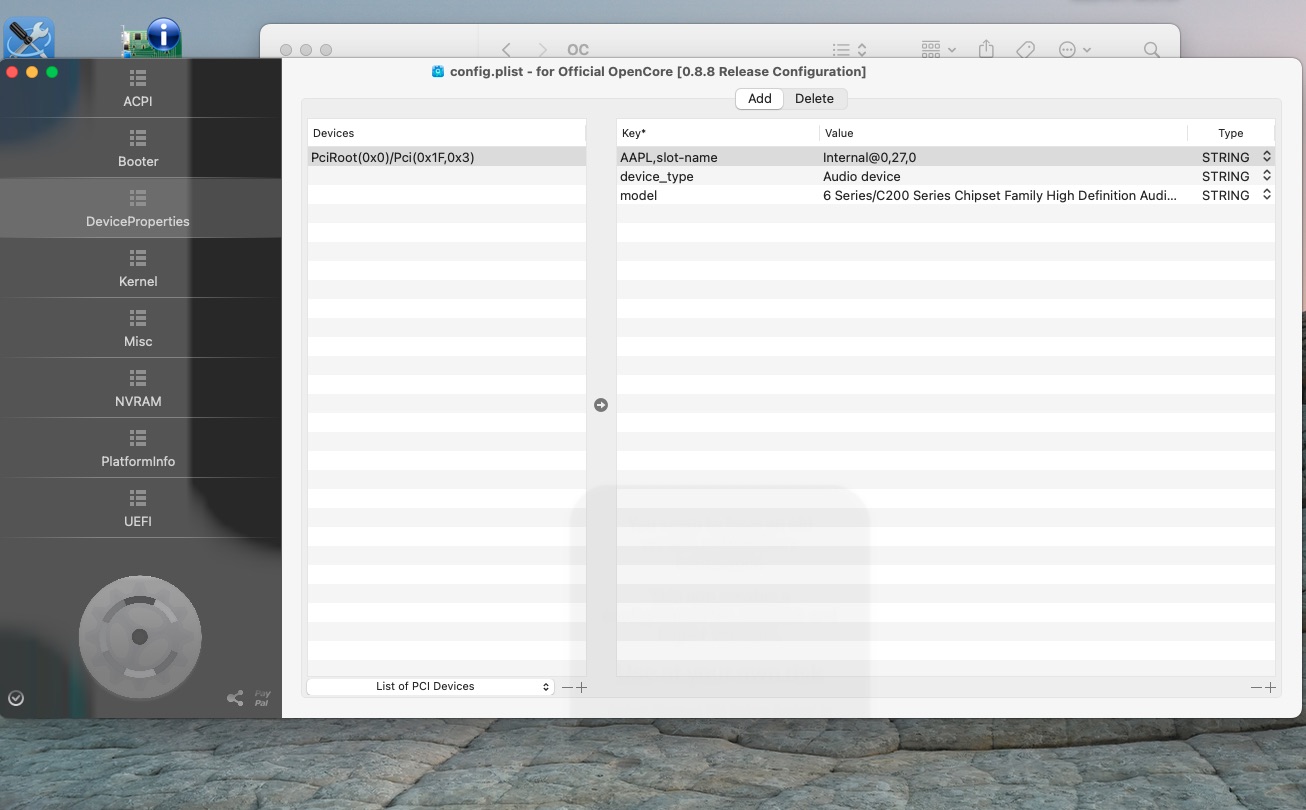Select the PlatformInfo section
Screen dimensions: 1306x810
pos(138,448)
